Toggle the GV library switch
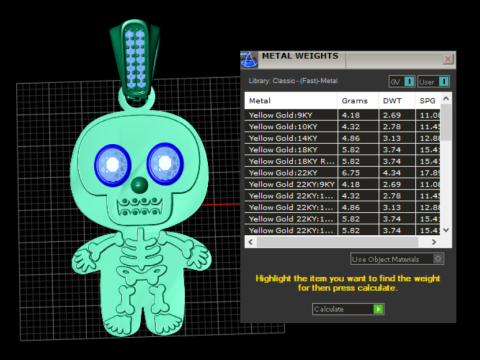The height and width of the screenshot is (360, 480). pos(402,82)
